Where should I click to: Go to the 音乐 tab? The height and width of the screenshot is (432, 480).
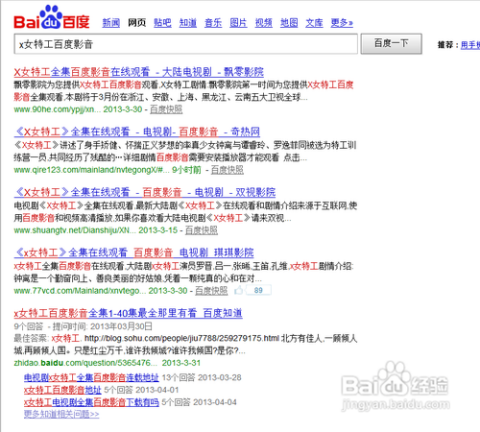tap(213, 23)
